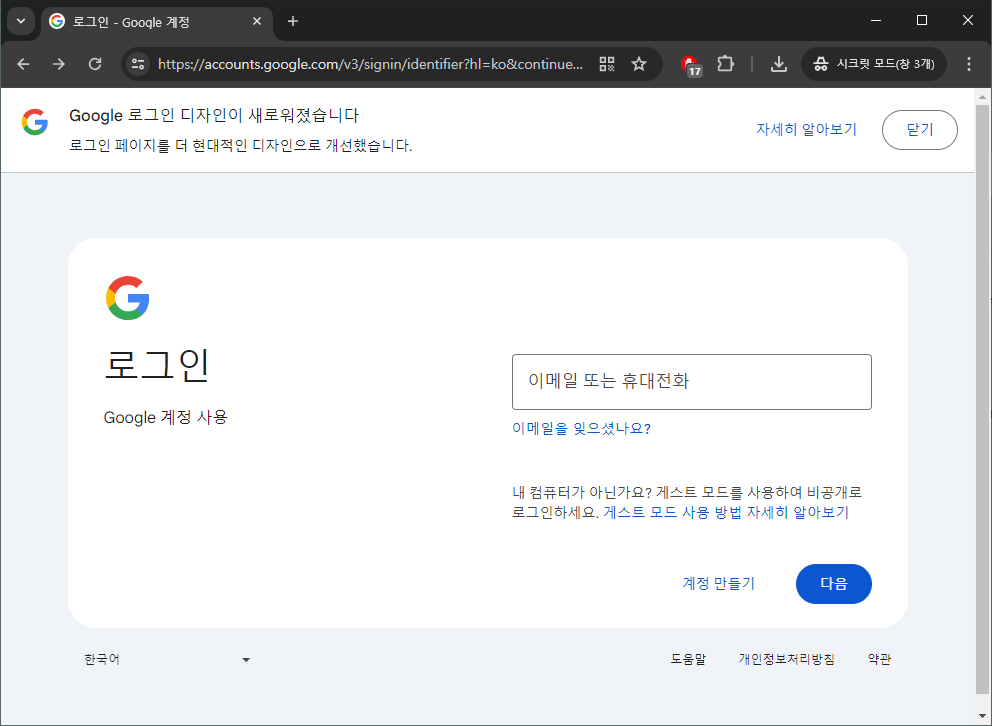Open the tab search dropdown arrow
Screen dimensions: 992x726
(x=21, y=21)
